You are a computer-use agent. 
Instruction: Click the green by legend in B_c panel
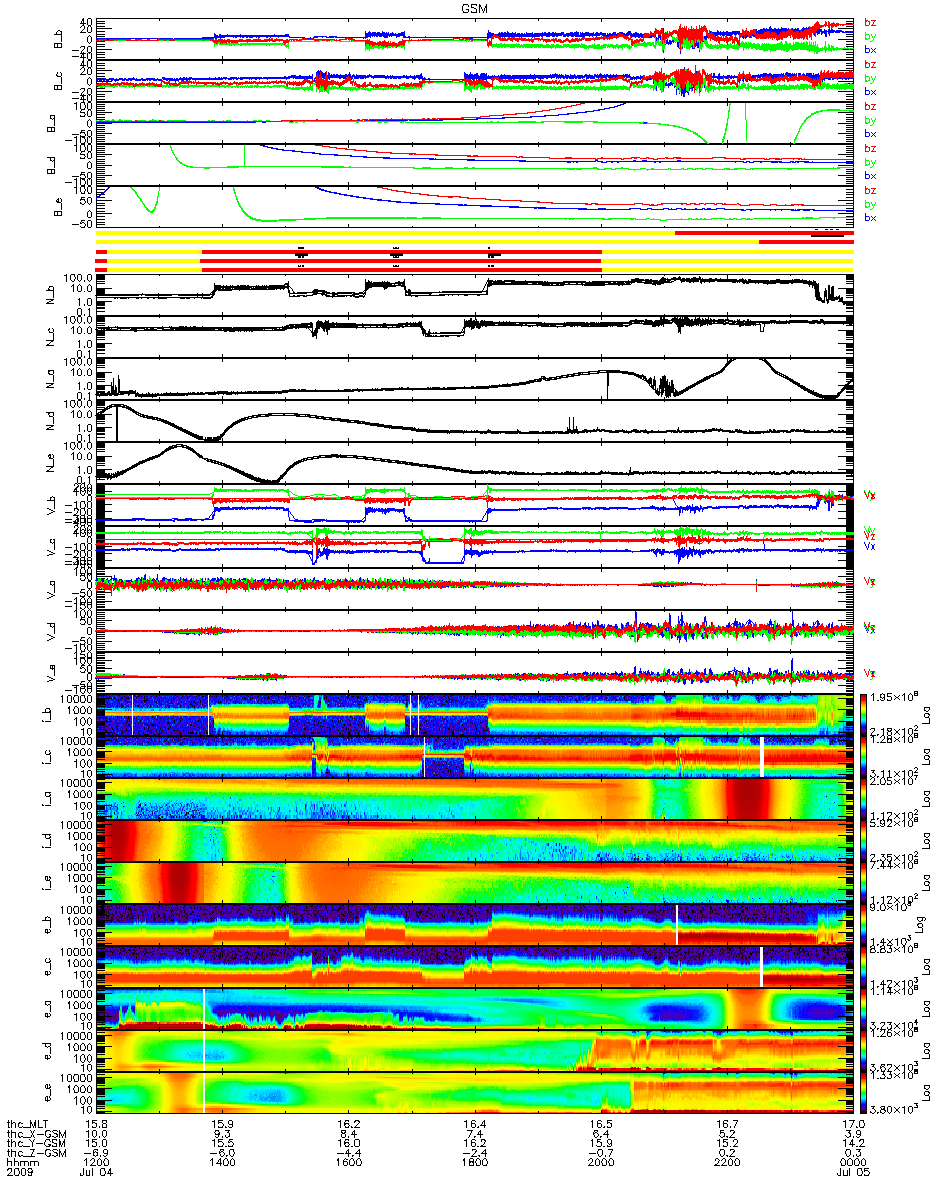870,78
